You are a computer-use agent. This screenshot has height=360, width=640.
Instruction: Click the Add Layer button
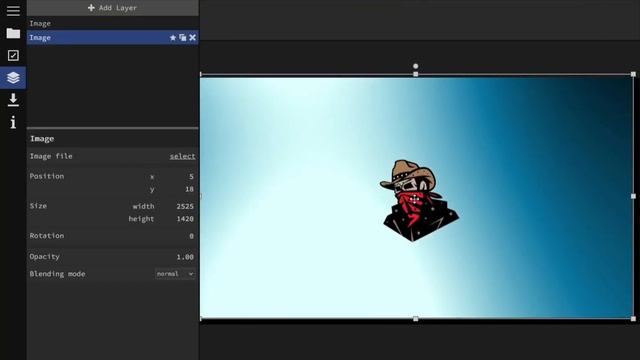coord(113,8)
